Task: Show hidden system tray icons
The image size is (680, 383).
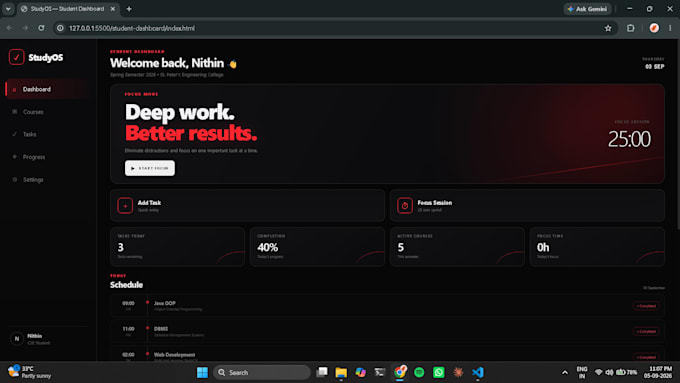Action: 565,373
